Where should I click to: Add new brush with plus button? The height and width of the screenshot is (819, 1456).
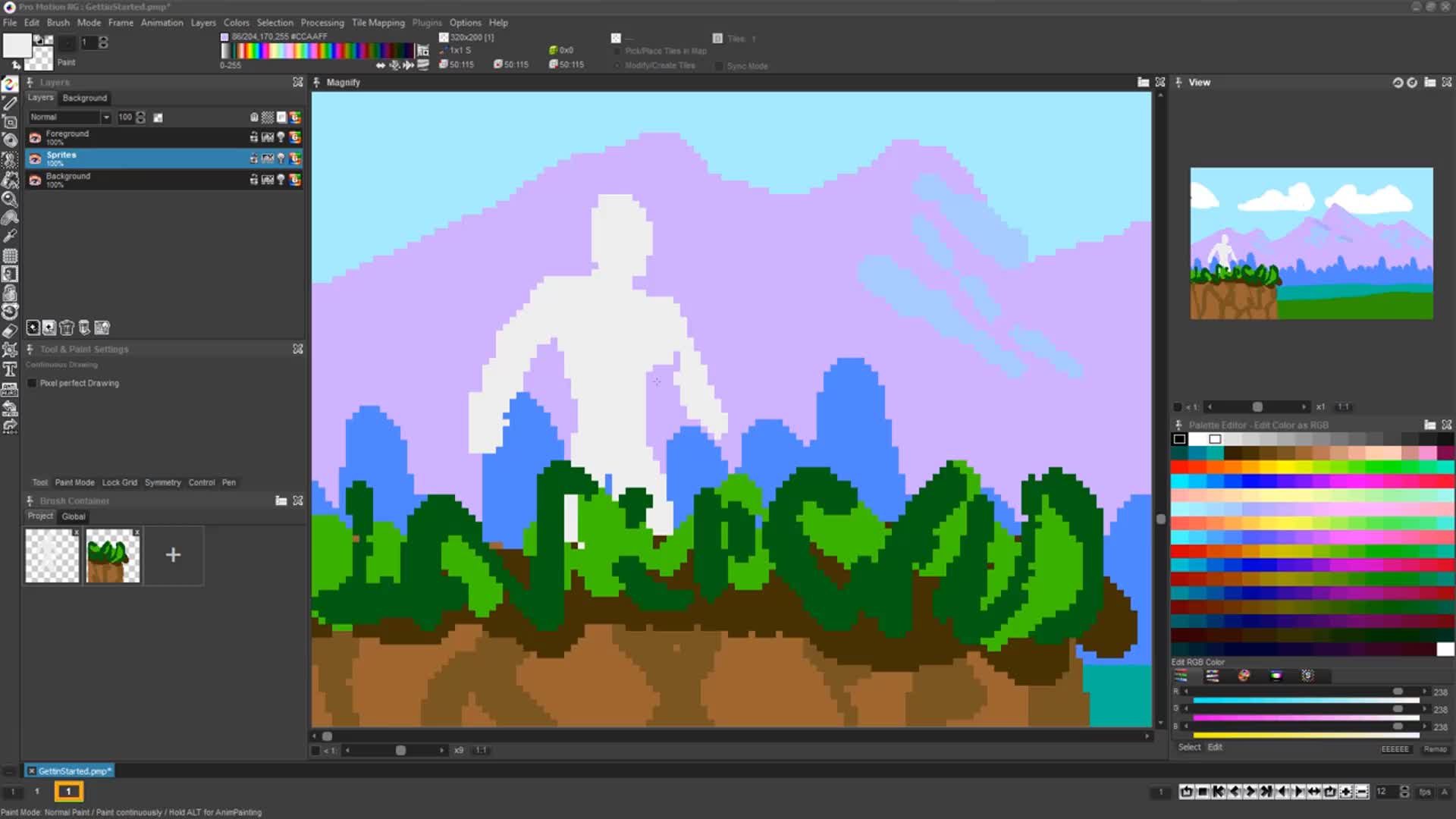click(x=173, y=555)
